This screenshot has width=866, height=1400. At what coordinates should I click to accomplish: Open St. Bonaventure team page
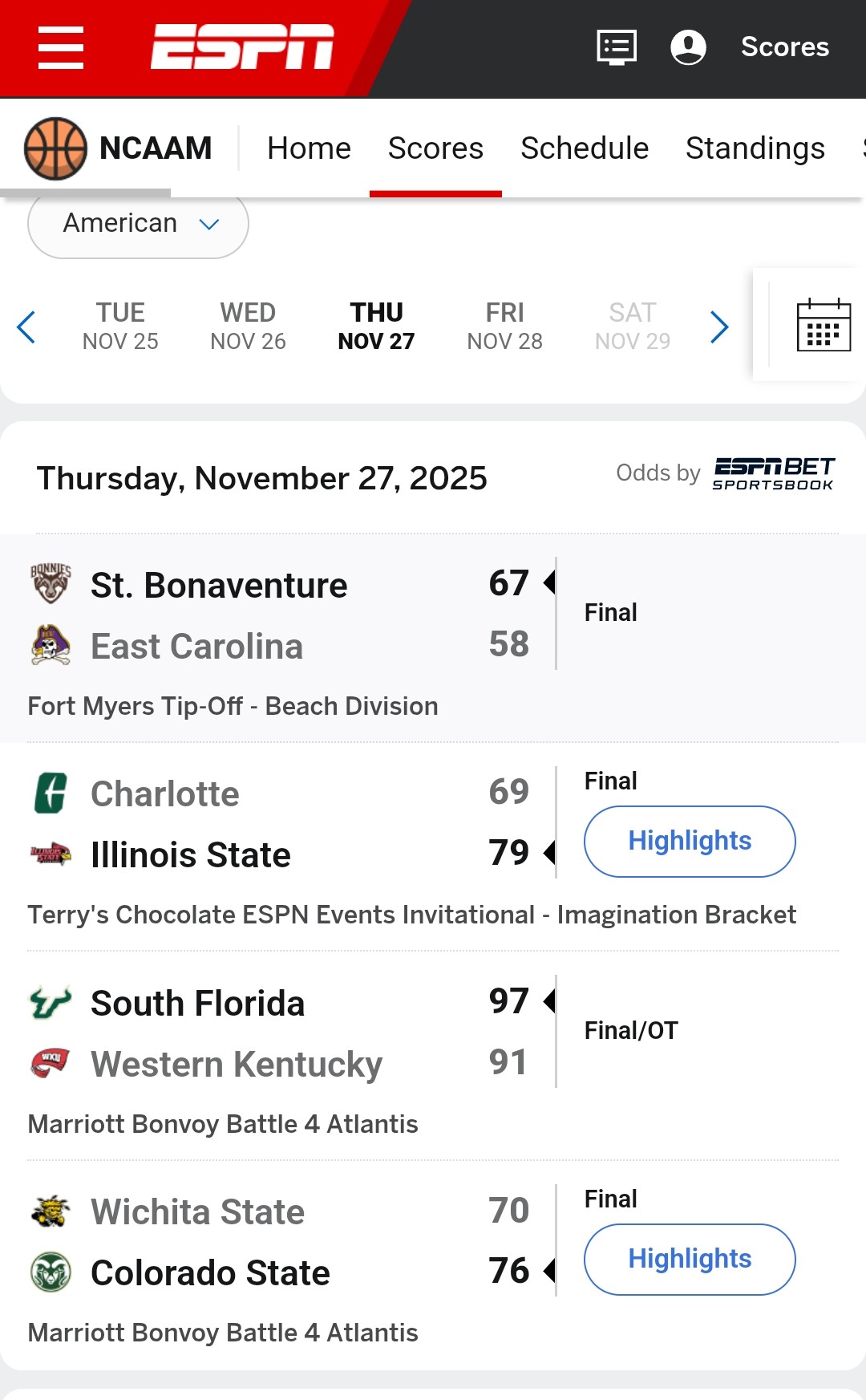click(218, 586)
